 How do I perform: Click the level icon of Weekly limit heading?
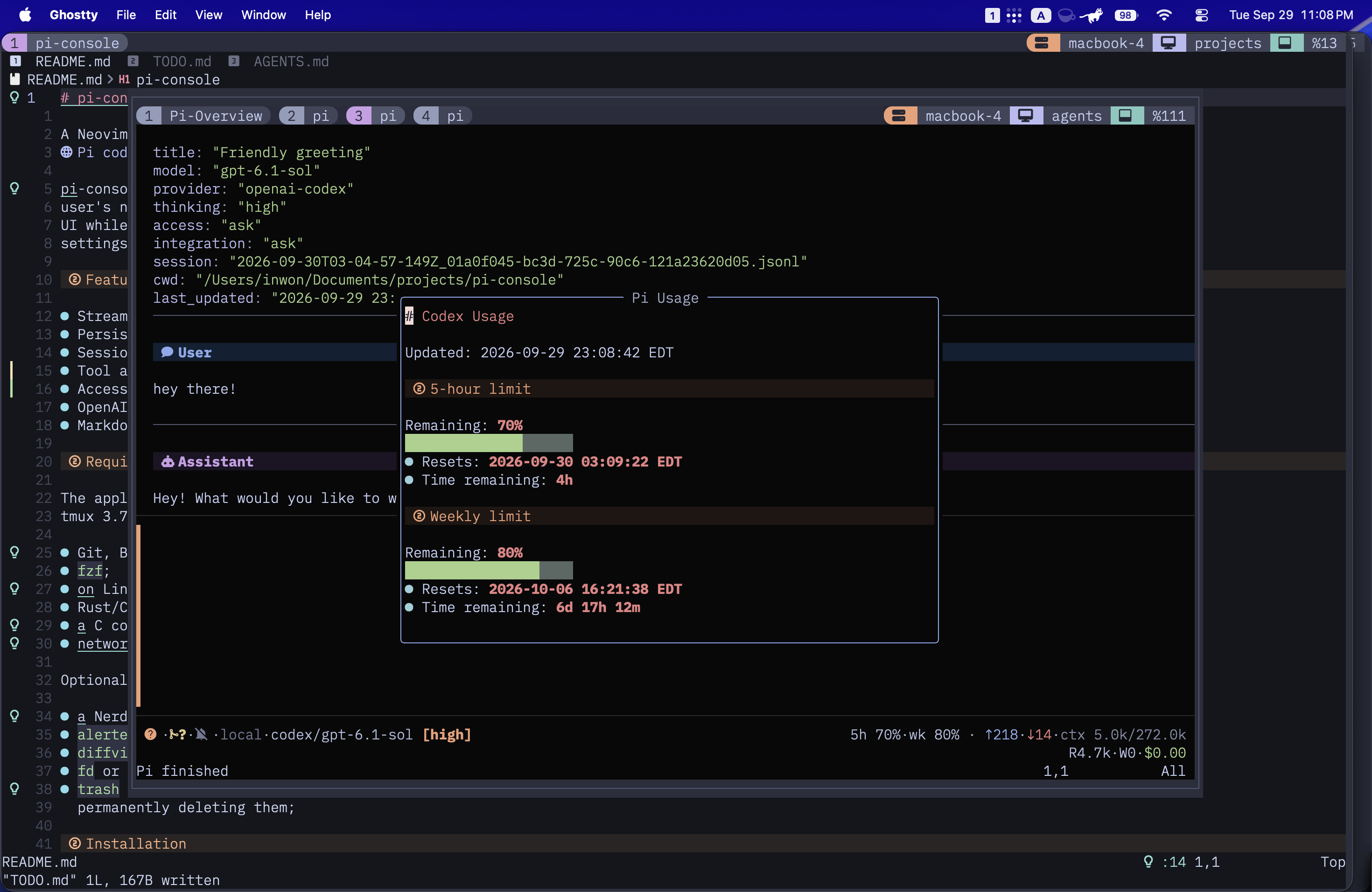coord(419,516)
